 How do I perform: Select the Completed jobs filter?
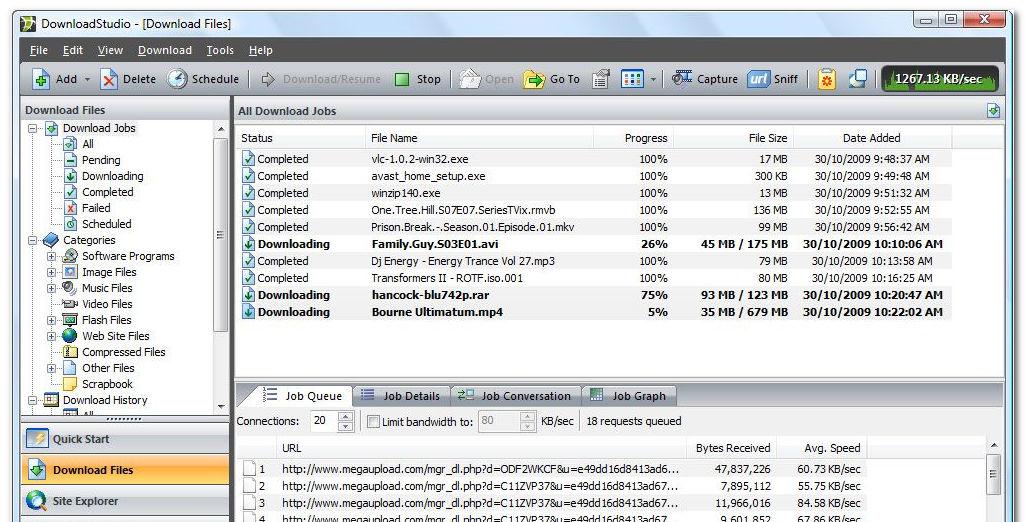[107, 192]
